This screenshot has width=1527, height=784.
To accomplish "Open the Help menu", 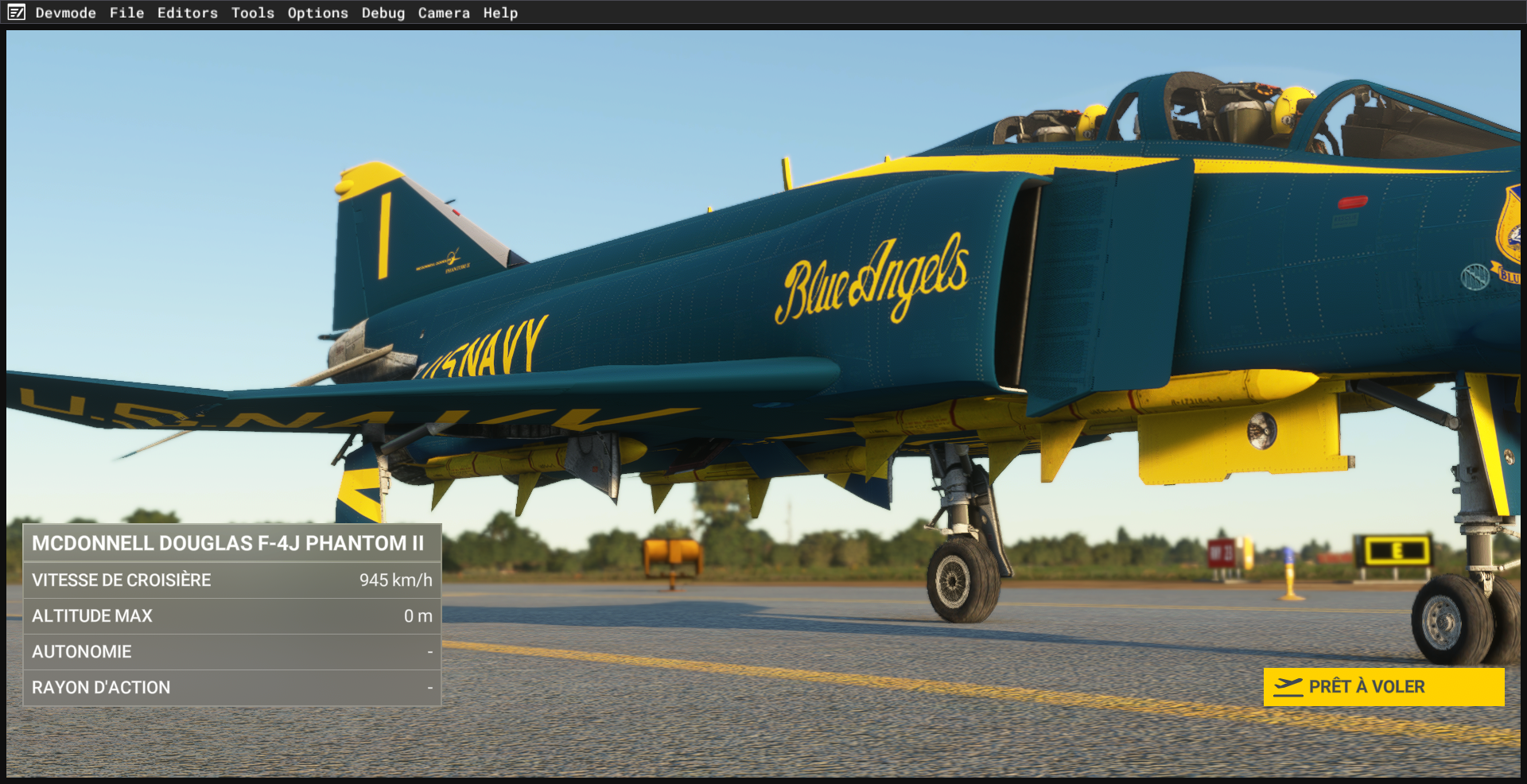I will coord(500,13).
